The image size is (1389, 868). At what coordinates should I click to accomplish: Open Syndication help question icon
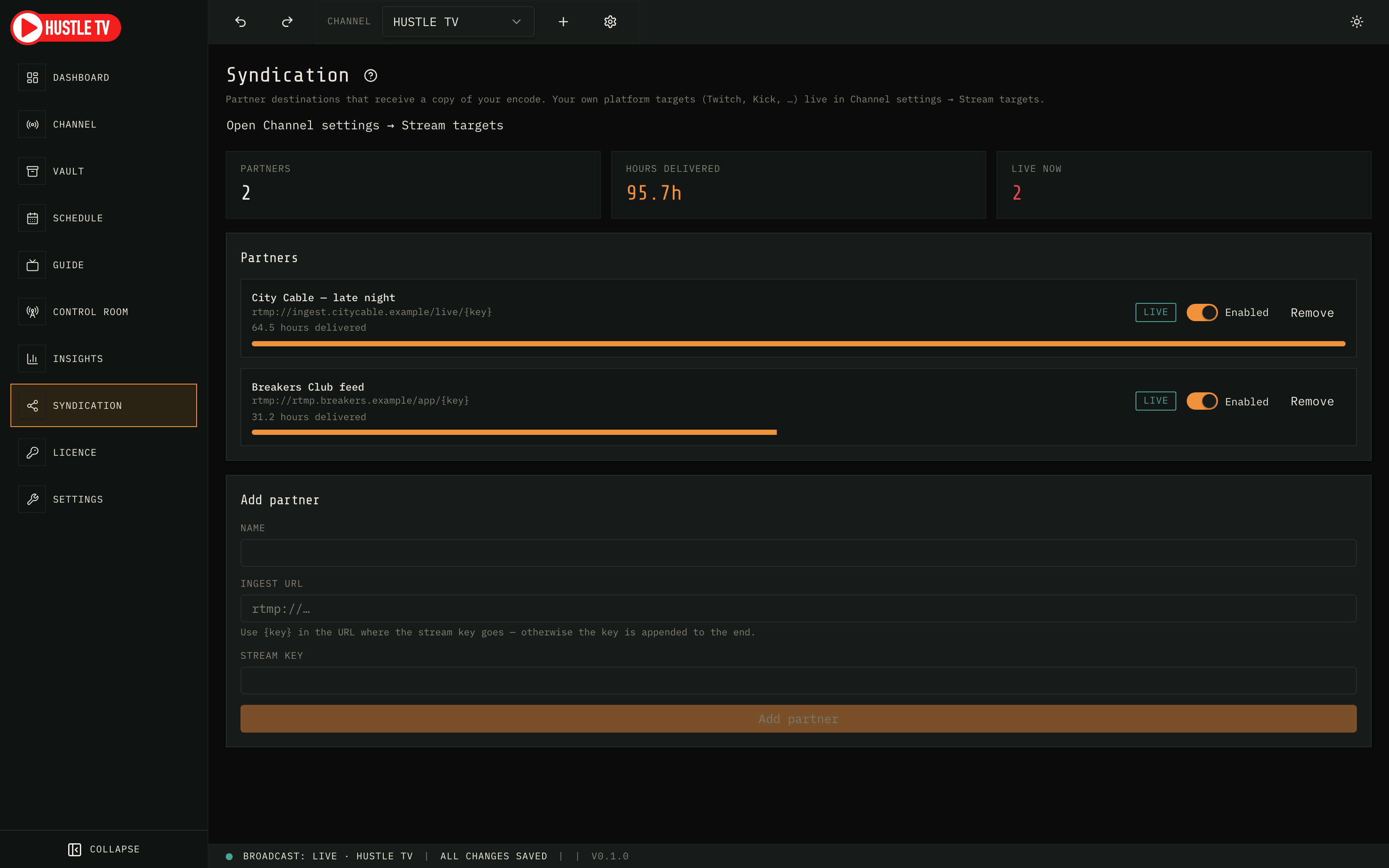click(x=371, y=75)
